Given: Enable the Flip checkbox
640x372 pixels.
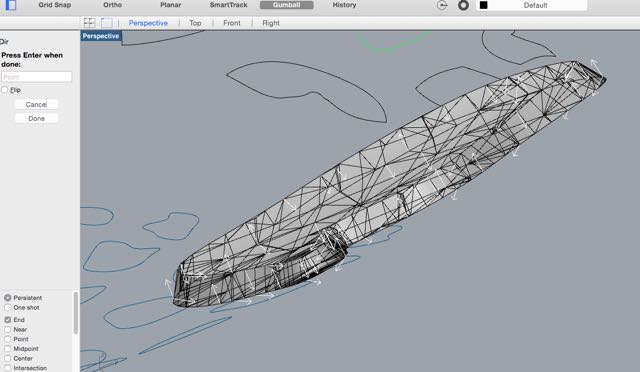Looking at the screenshot, I should [x=5, y=90].
